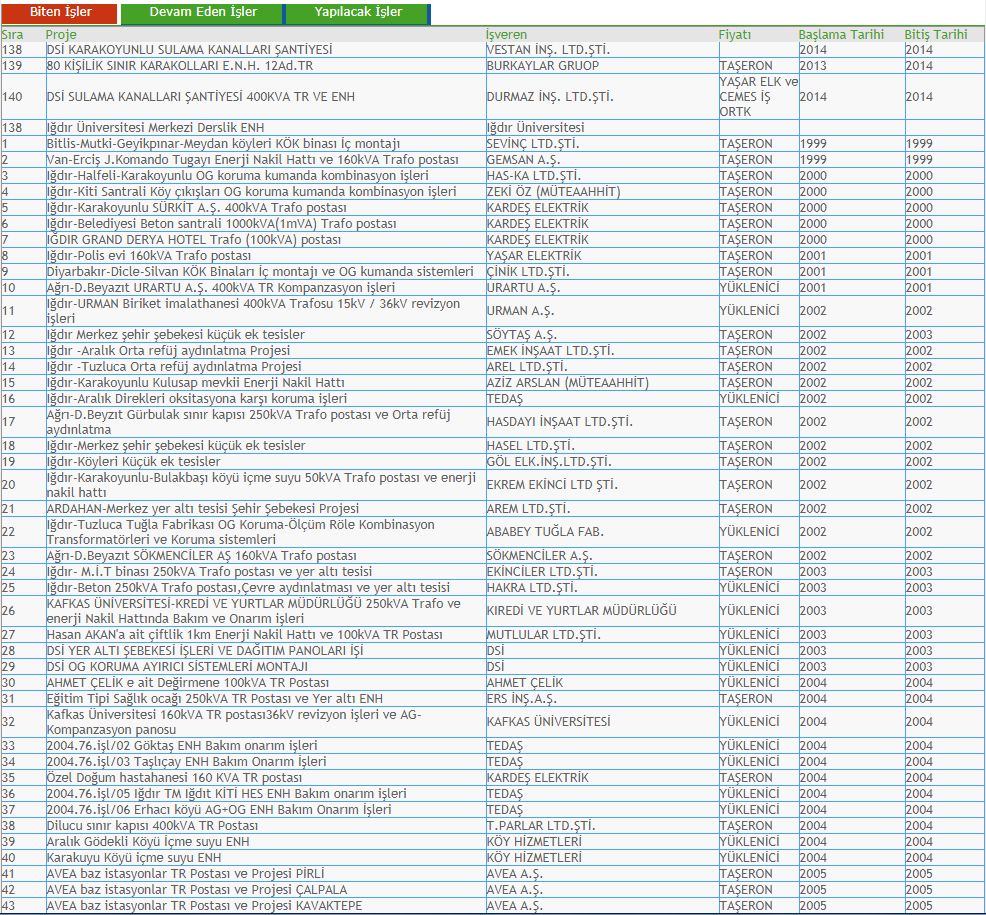986x915 pixels.
Task: Click ZEKİ ÖZ (MÜTEAAHHİT) employer cell
Action: (602, 192)
